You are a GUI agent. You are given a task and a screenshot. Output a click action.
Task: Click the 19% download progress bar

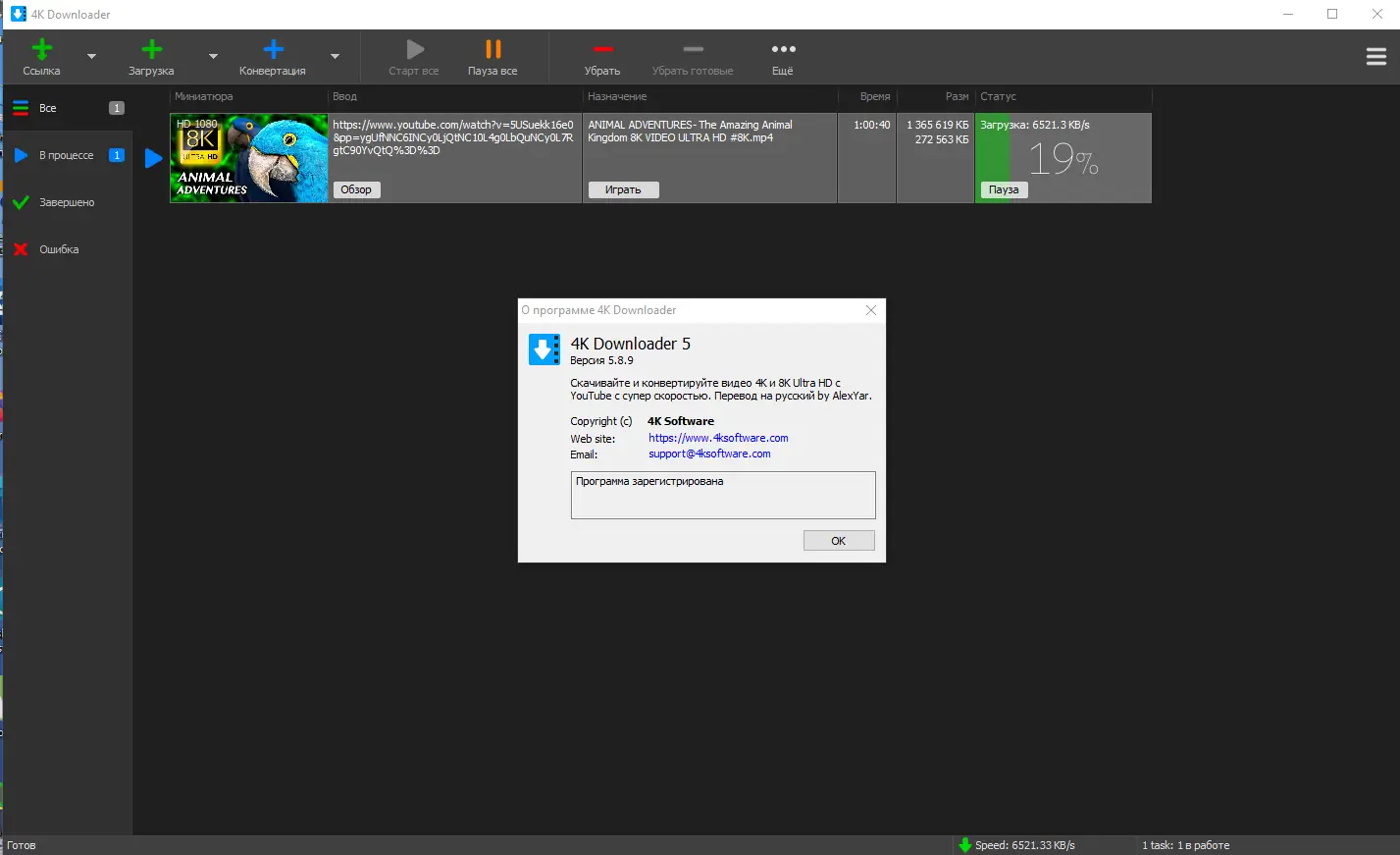click(1063, 158)
